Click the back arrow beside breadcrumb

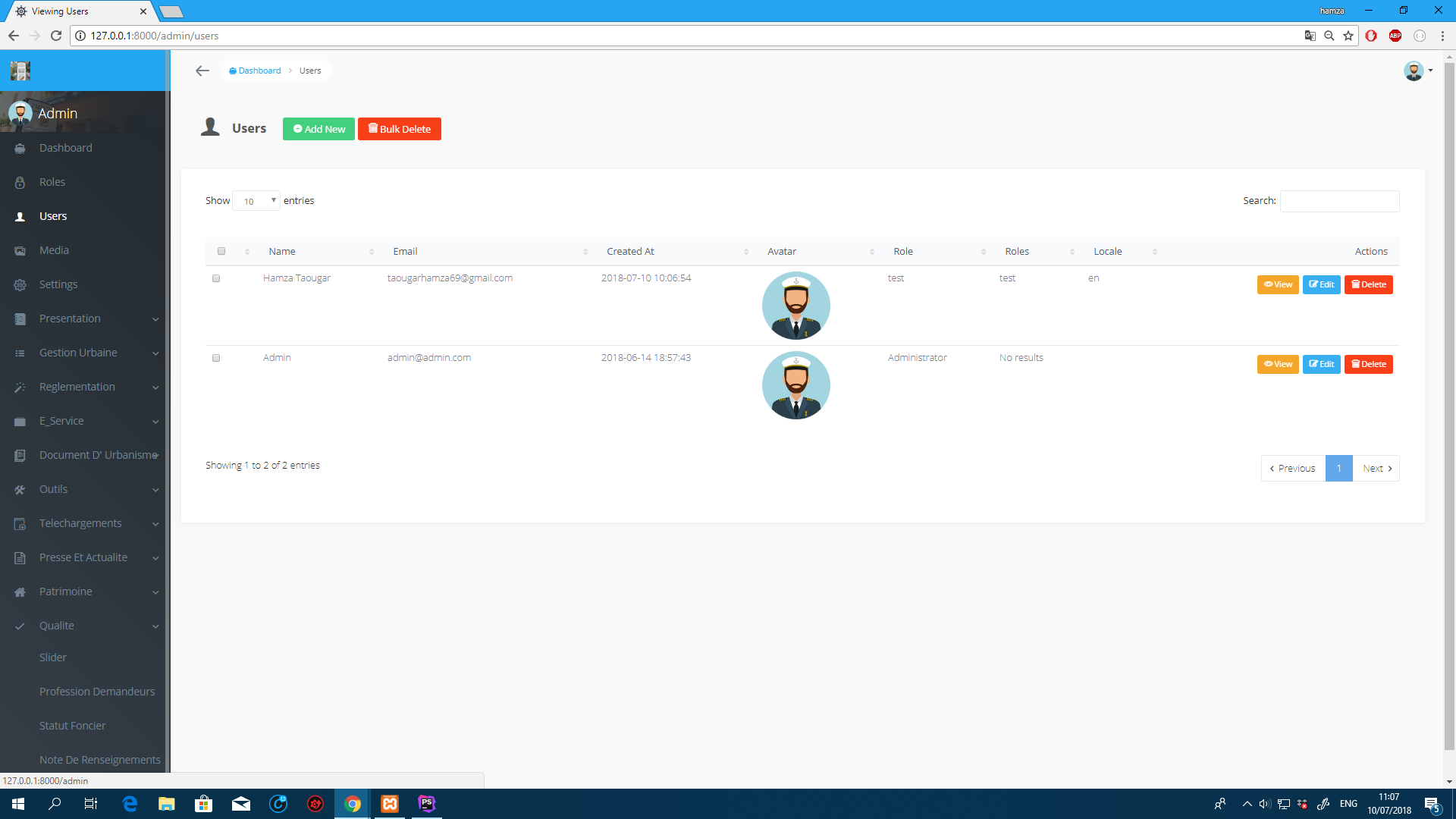click(x=202, y=71)
